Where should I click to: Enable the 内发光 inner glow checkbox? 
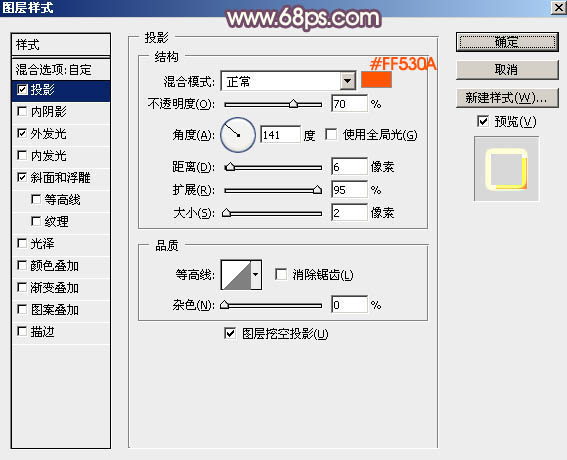22,156
